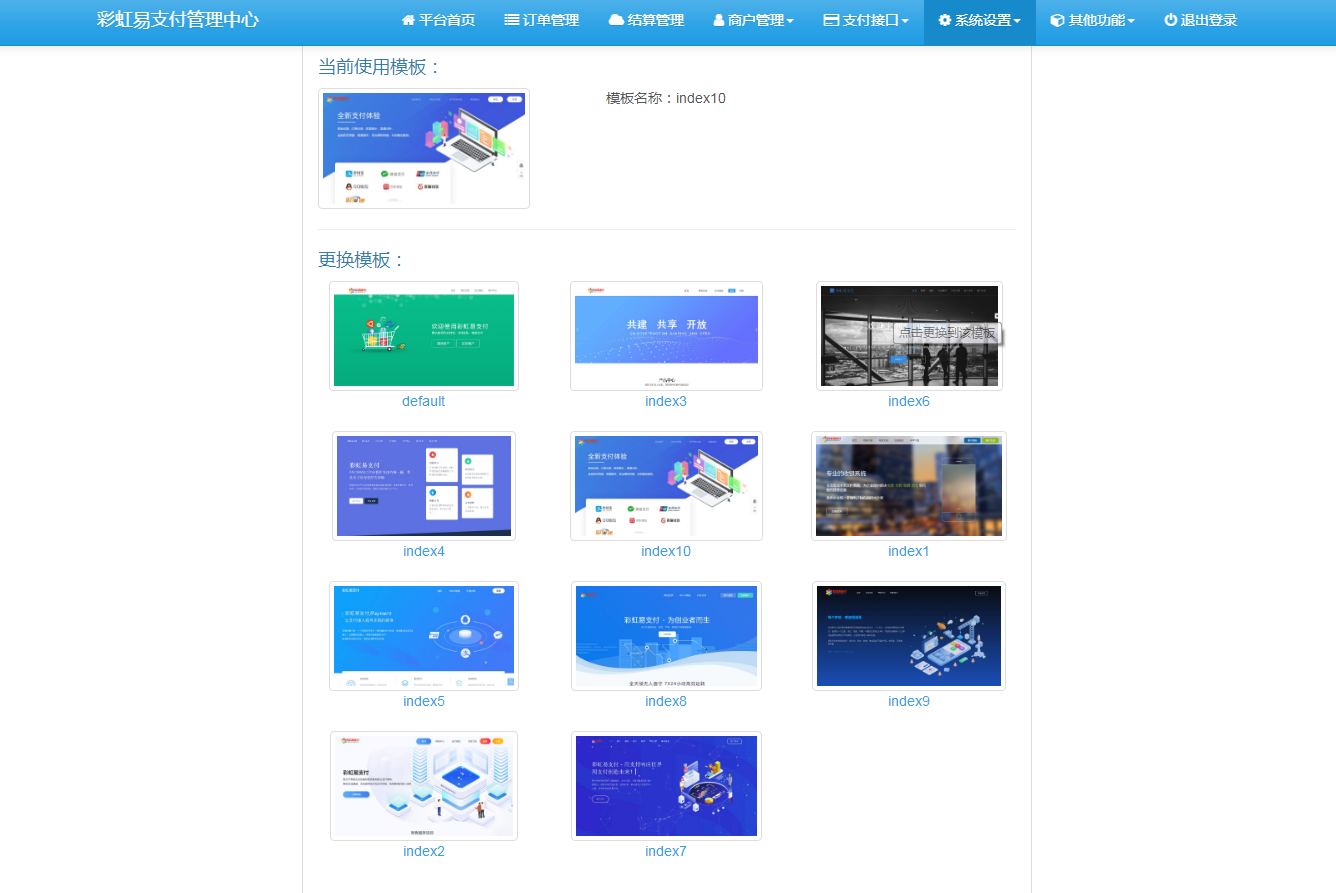Click the cube icon beside 其他功能
This screenshot has height=893, width=1336.
(1057, 20)
